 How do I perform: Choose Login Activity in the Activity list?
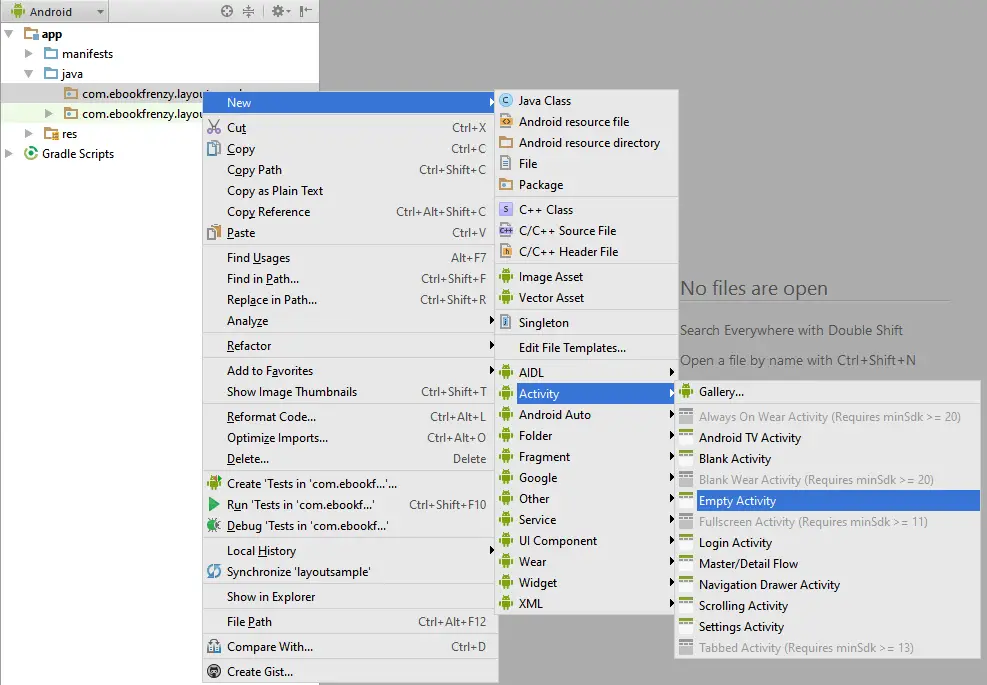pyautogui.click(x=735, y=543)
